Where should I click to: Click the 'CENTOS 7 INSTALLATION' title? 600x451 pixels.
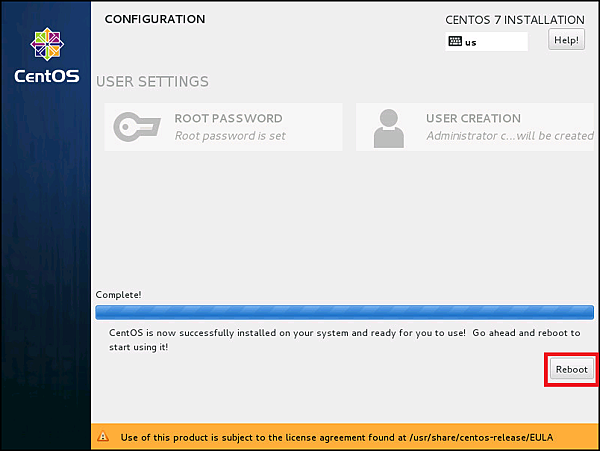pyautogui.click(x=514, y=20)
